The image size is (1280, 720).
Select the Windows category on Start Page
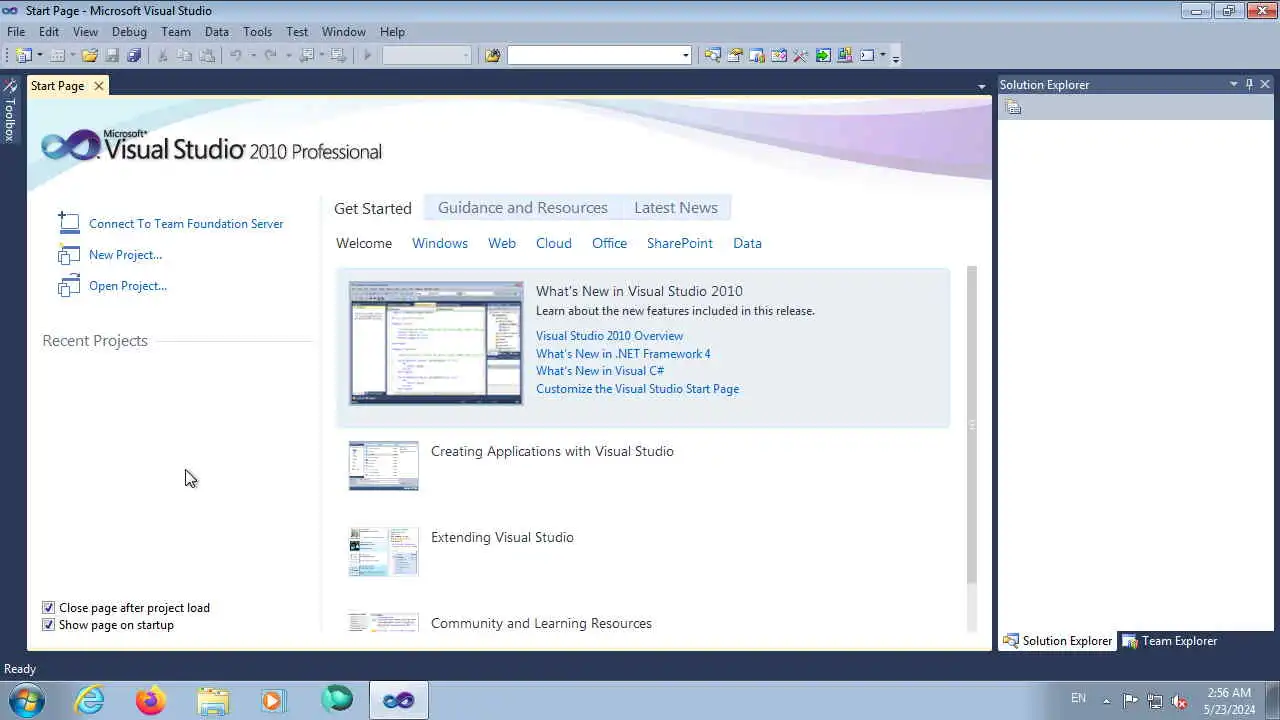tap(440, 243)
